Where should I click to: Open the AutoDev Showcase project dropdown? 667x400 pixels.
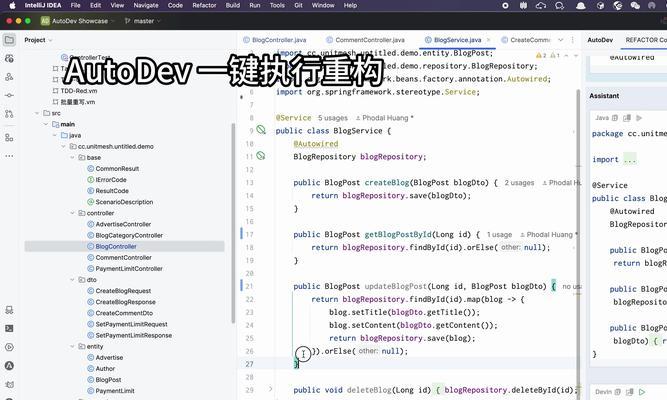click(x=78, y=21)
